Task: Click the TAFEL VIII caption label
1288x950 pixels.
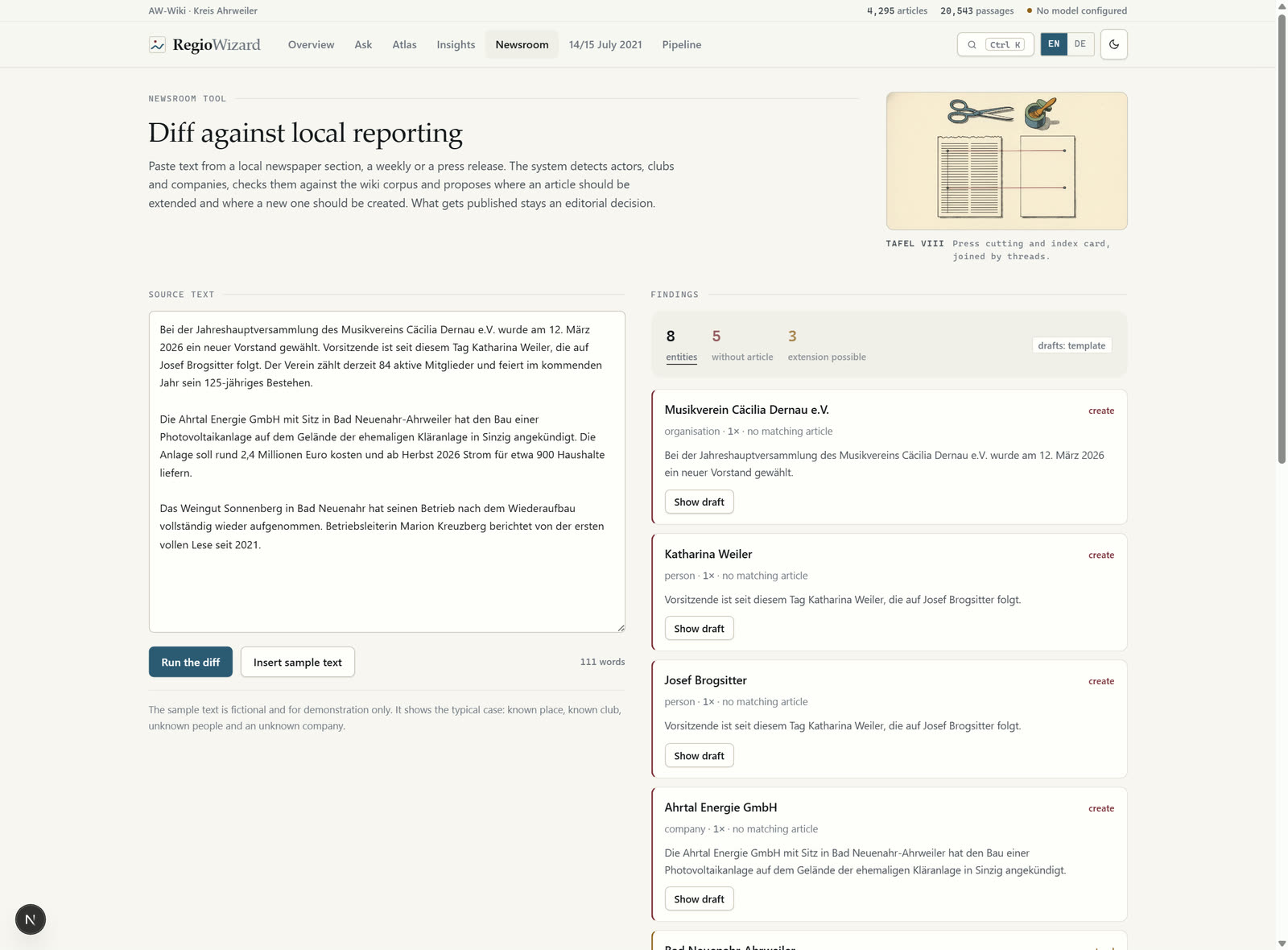Action: [914, 243]
